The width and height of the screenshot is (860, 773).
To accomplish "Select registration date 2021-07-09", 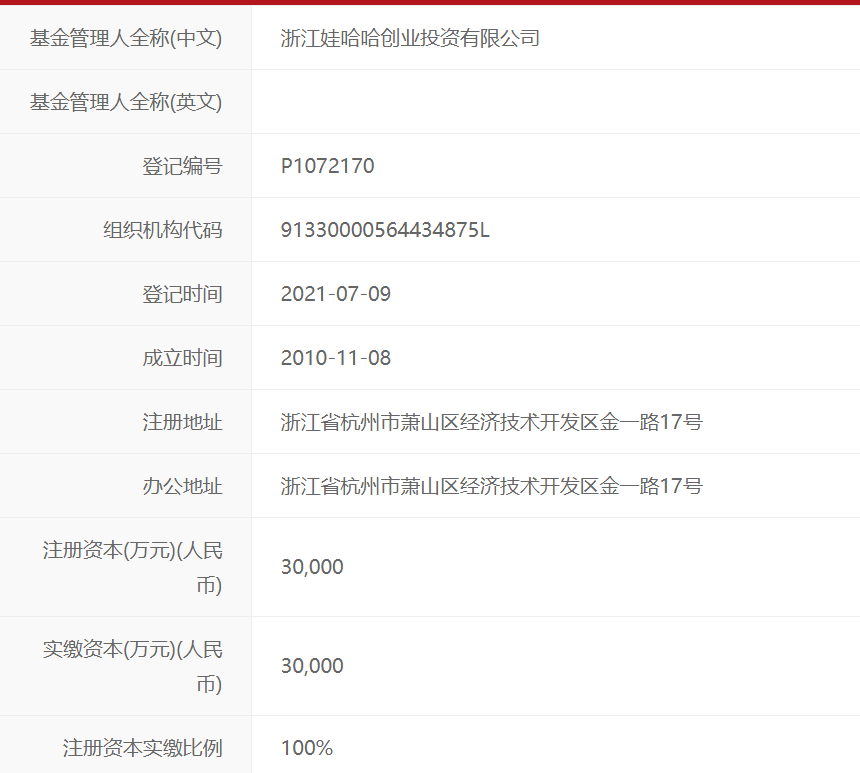I will point(336,294).
